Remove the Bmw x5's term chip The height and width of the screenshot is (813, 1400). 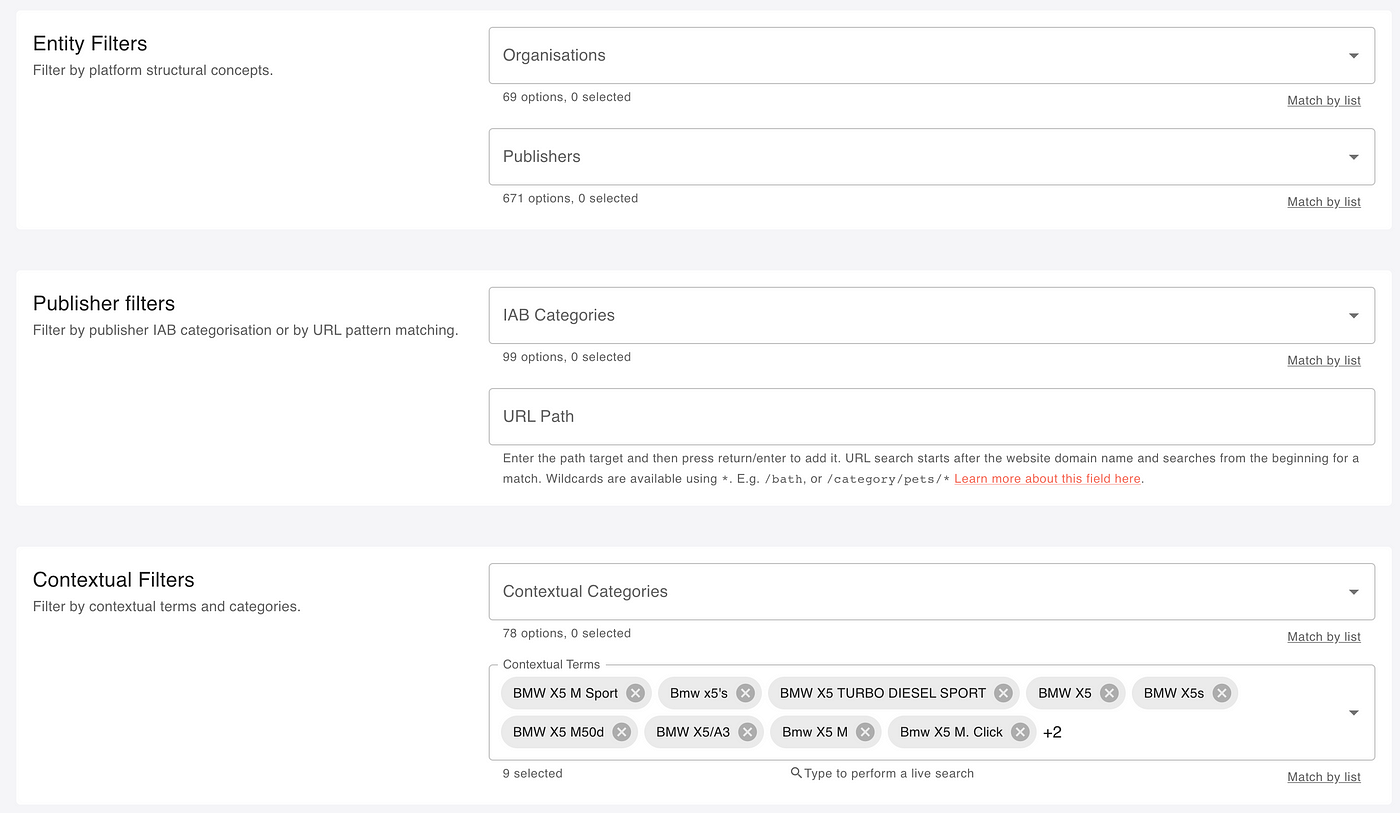coord(745,693)
